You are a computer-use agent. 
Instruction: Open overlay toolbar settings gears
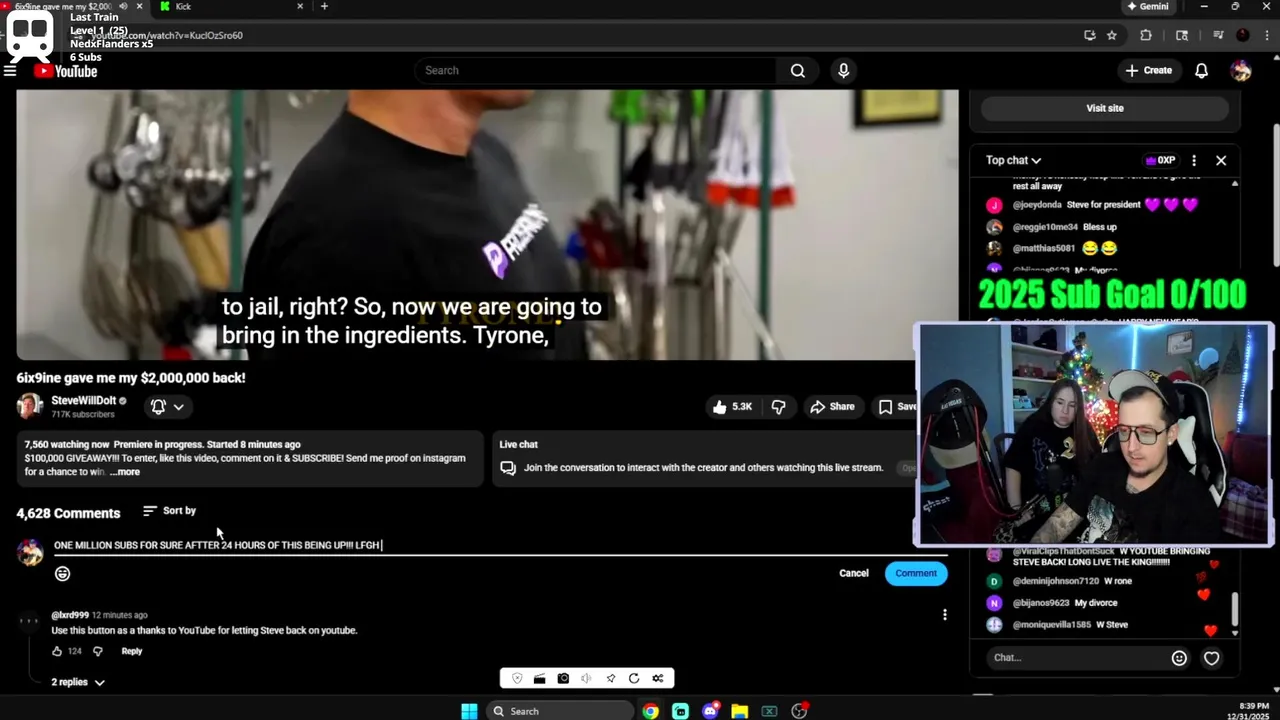click(657, 678)
